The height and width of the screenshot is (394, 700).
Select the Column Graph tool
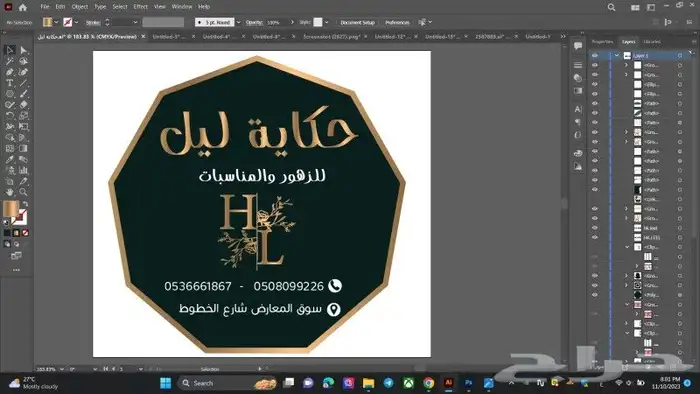tap(23, 170)
